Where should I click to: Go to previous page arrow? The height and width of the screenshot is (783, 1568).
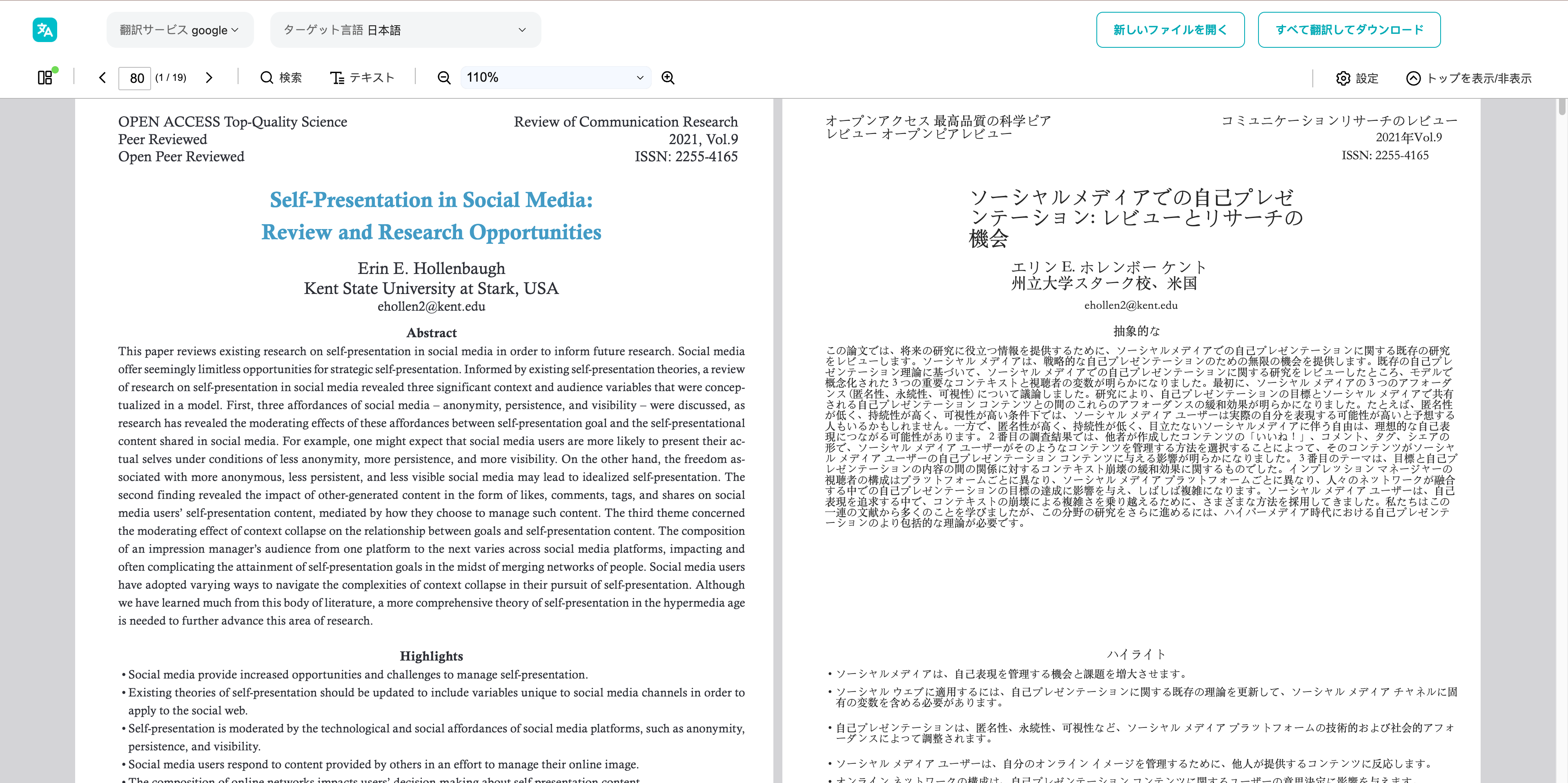[102, 78]
